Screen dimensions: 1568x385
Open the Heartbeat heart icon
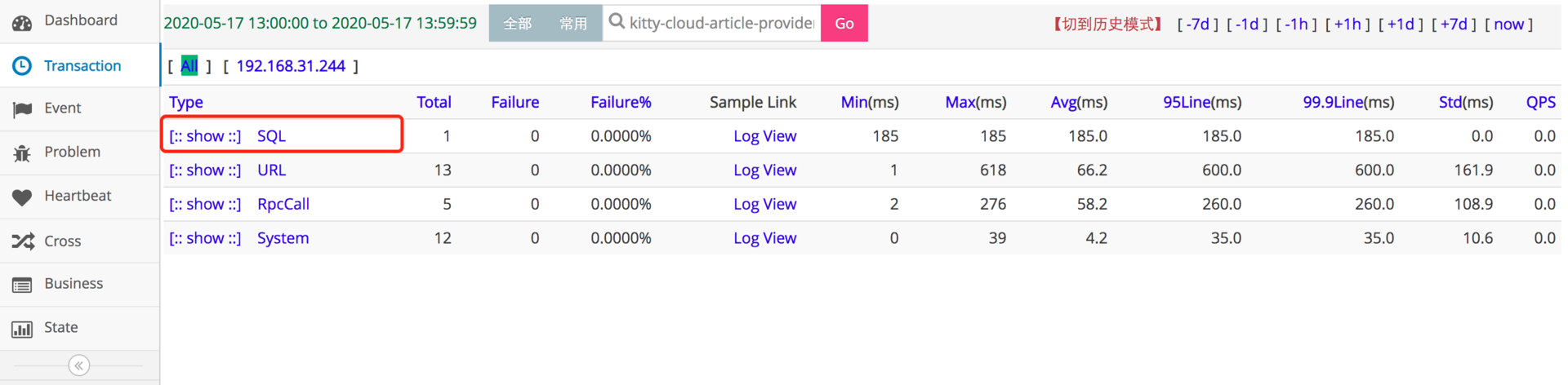[x=22, y=197]
